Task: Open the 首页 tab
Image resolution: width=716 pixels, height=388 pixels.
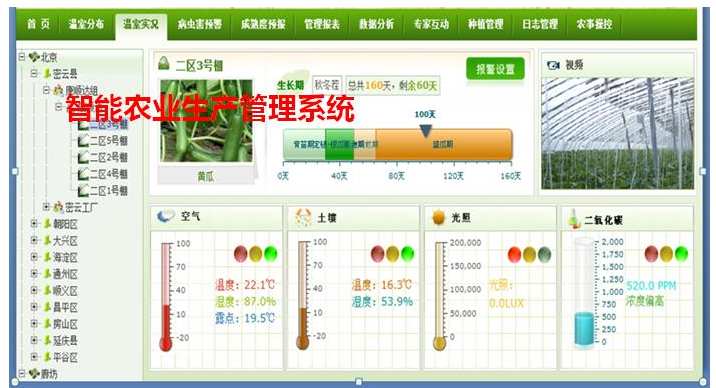Action: coord(38,24)
